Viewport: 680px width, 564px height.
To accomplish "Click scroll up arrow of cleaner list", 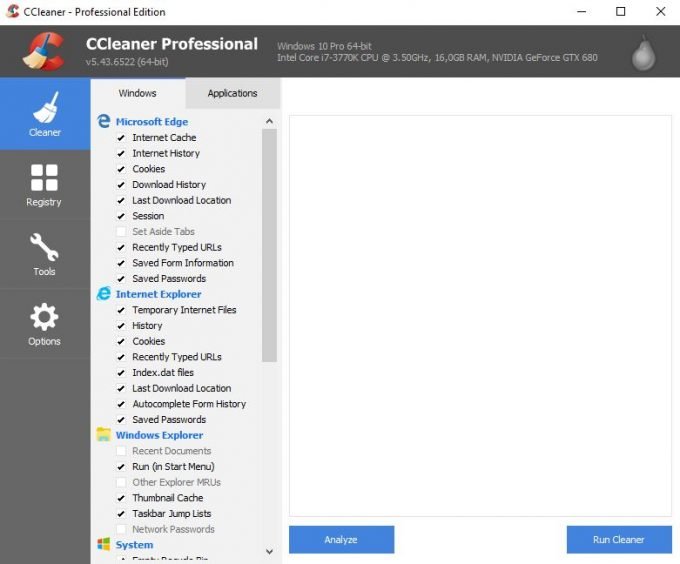I will coord(269,121).
